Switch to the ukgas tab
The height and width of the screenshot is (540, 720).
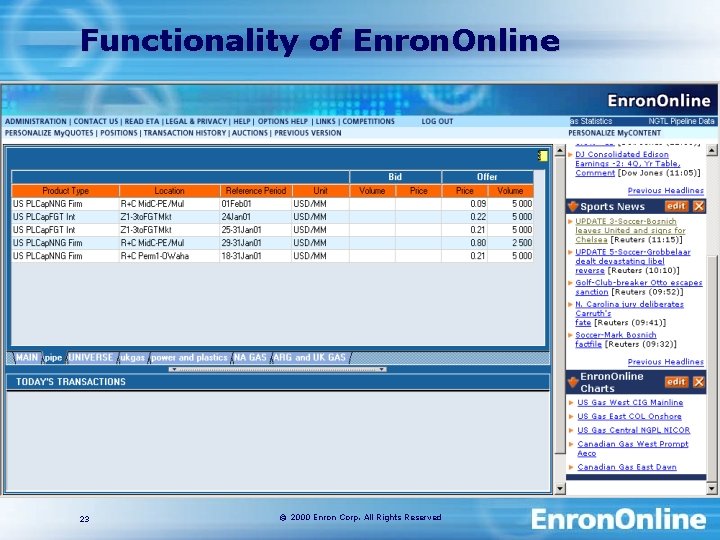pyautogui.click(x=132, y=358)
